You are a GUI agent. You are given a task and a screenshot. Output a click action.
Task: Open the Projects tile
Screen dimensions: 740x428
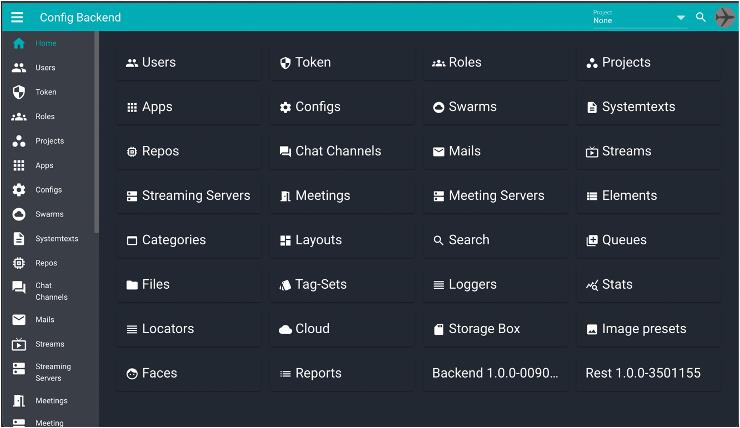coord(648,62)
